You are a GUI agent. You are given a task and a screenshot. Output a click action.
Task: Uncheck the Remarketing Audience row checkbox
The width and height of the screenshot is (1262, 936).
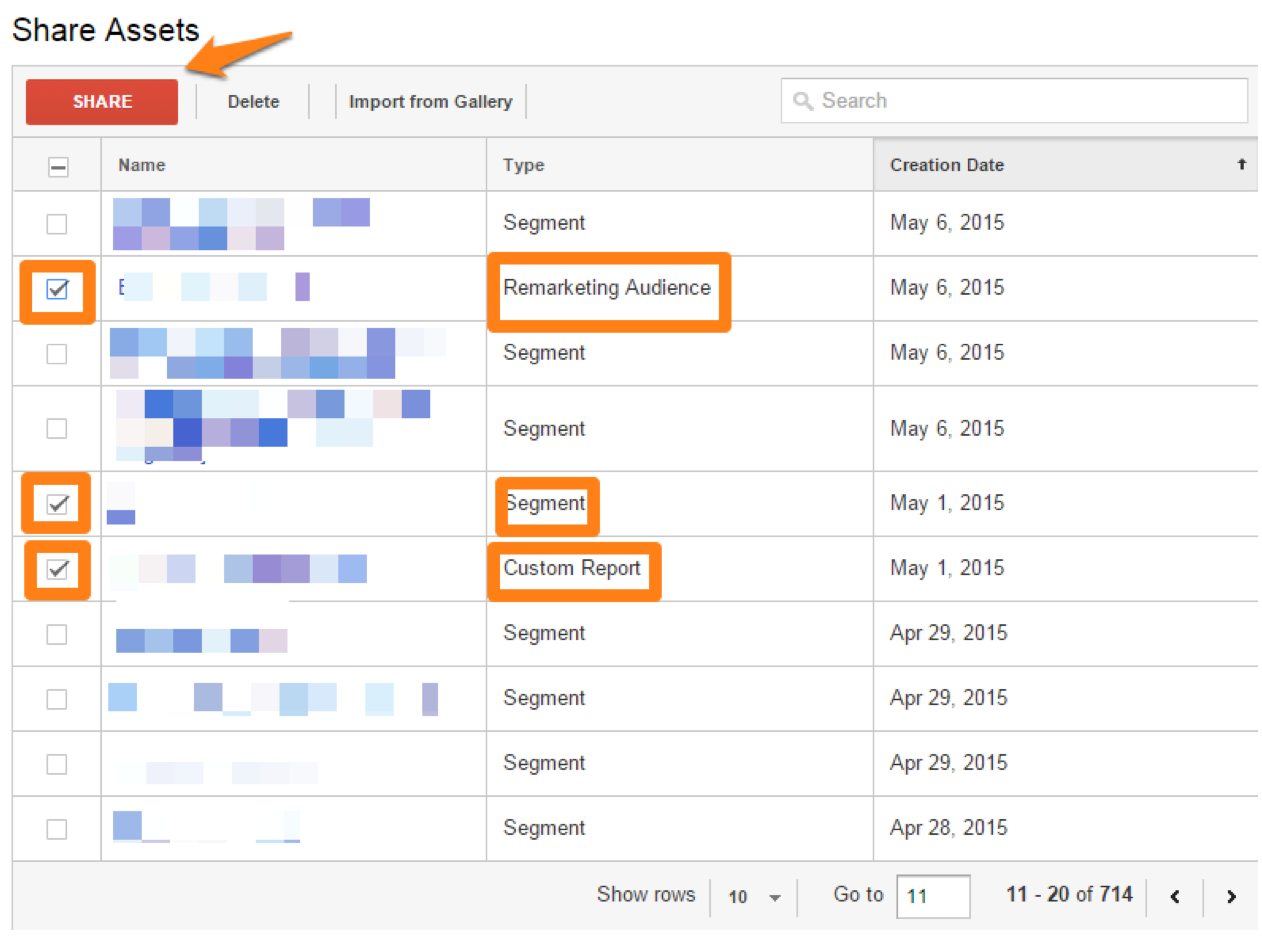[57, 290]
